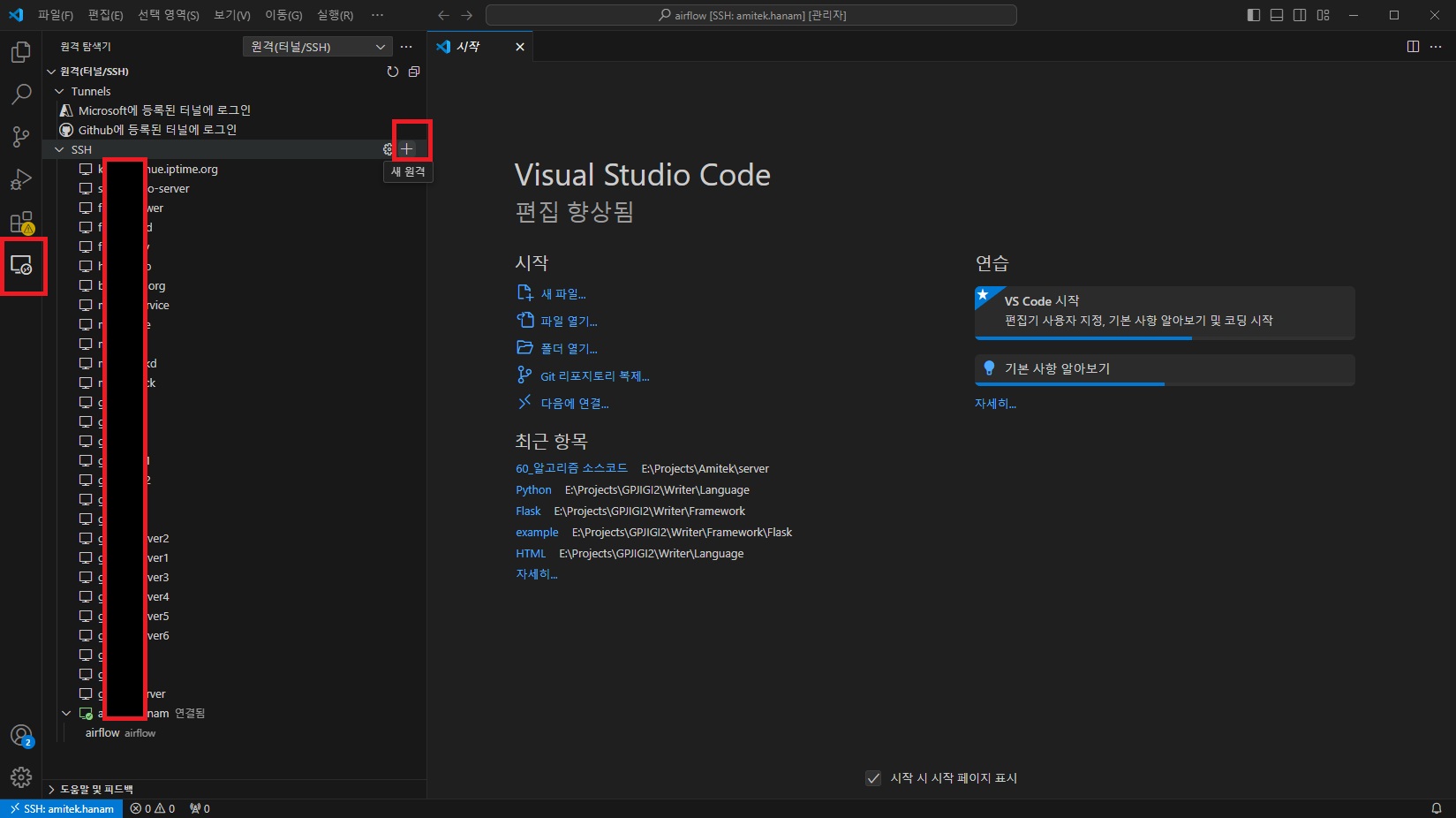
Task: Sign in to tunnels registered with Microsoft
Action: coord(164,110)
